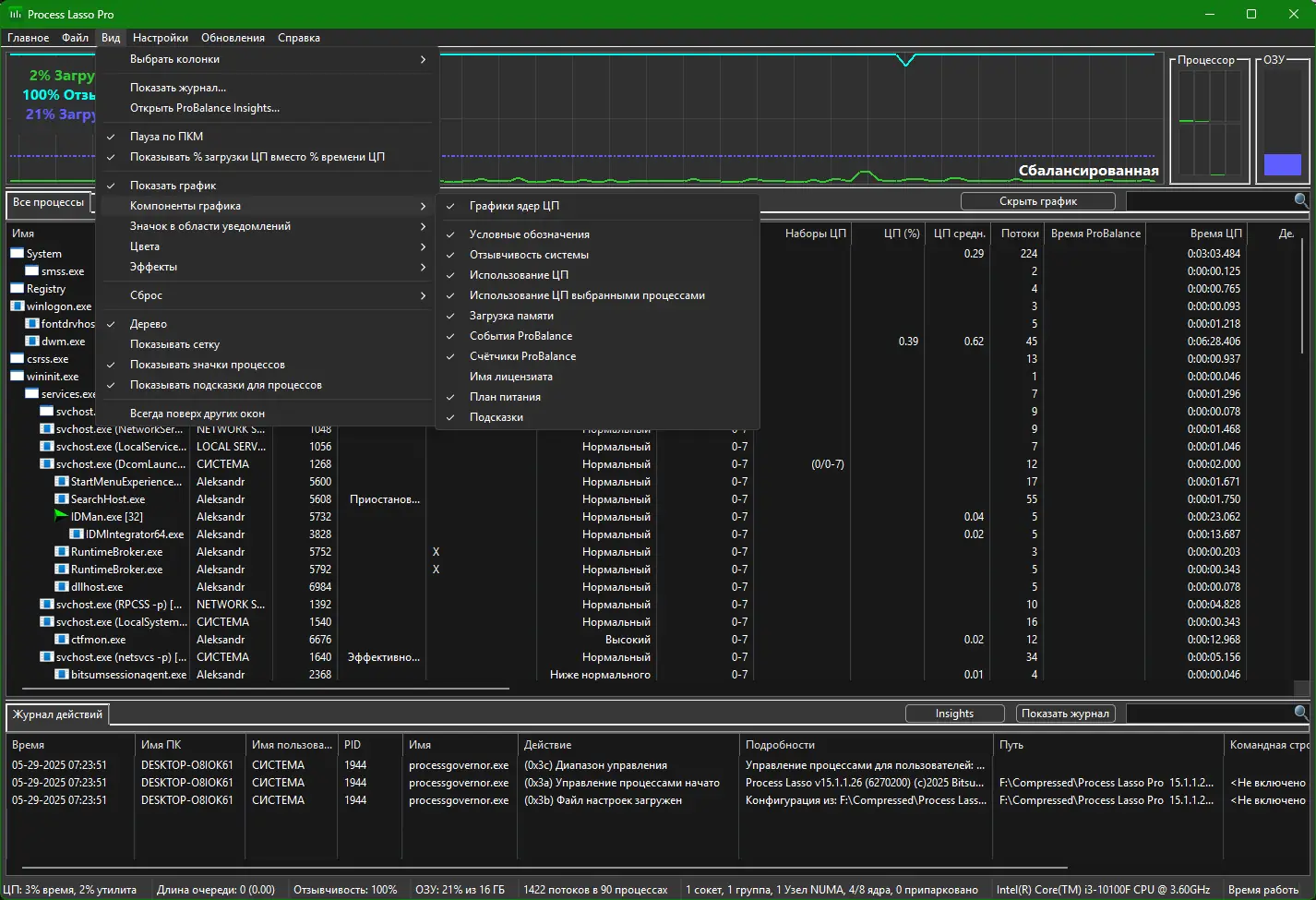Click the search magnifier icon above process list

tap(1300, 200)
